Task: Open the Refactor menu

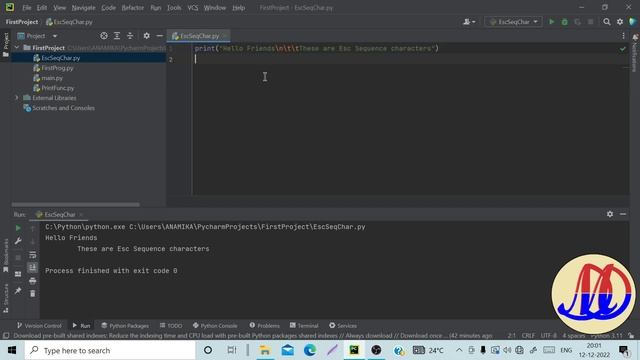Action: point(133,7)
